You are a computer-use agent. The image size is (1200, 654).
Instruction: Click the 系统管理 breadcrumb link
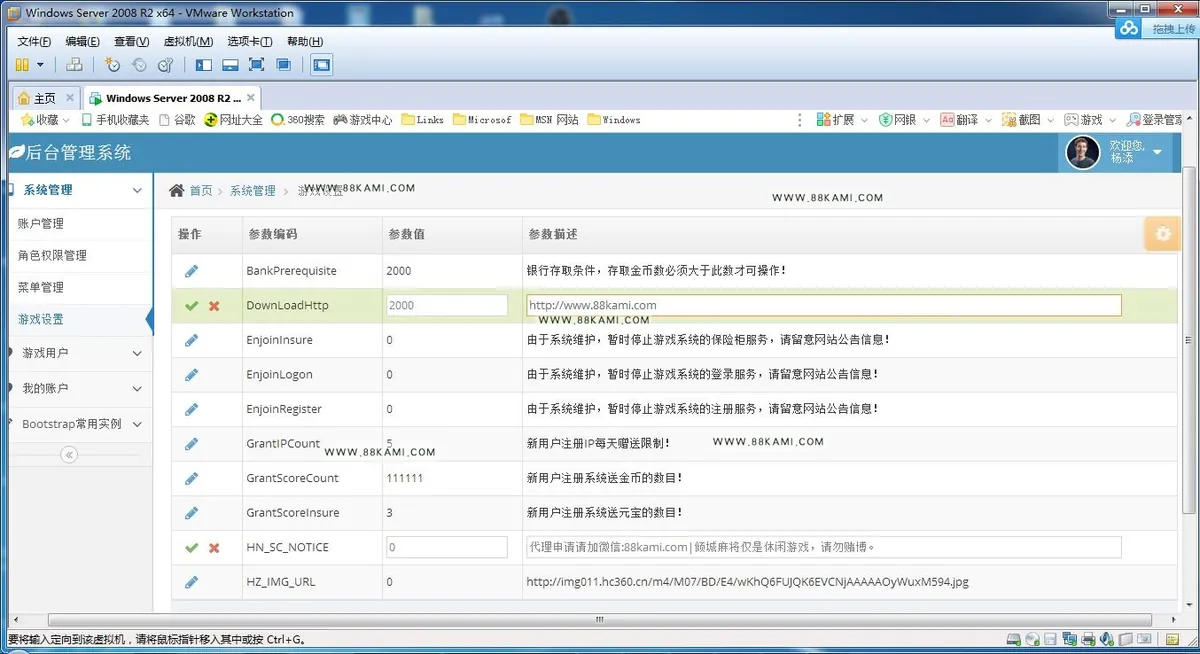coord(252,191)
